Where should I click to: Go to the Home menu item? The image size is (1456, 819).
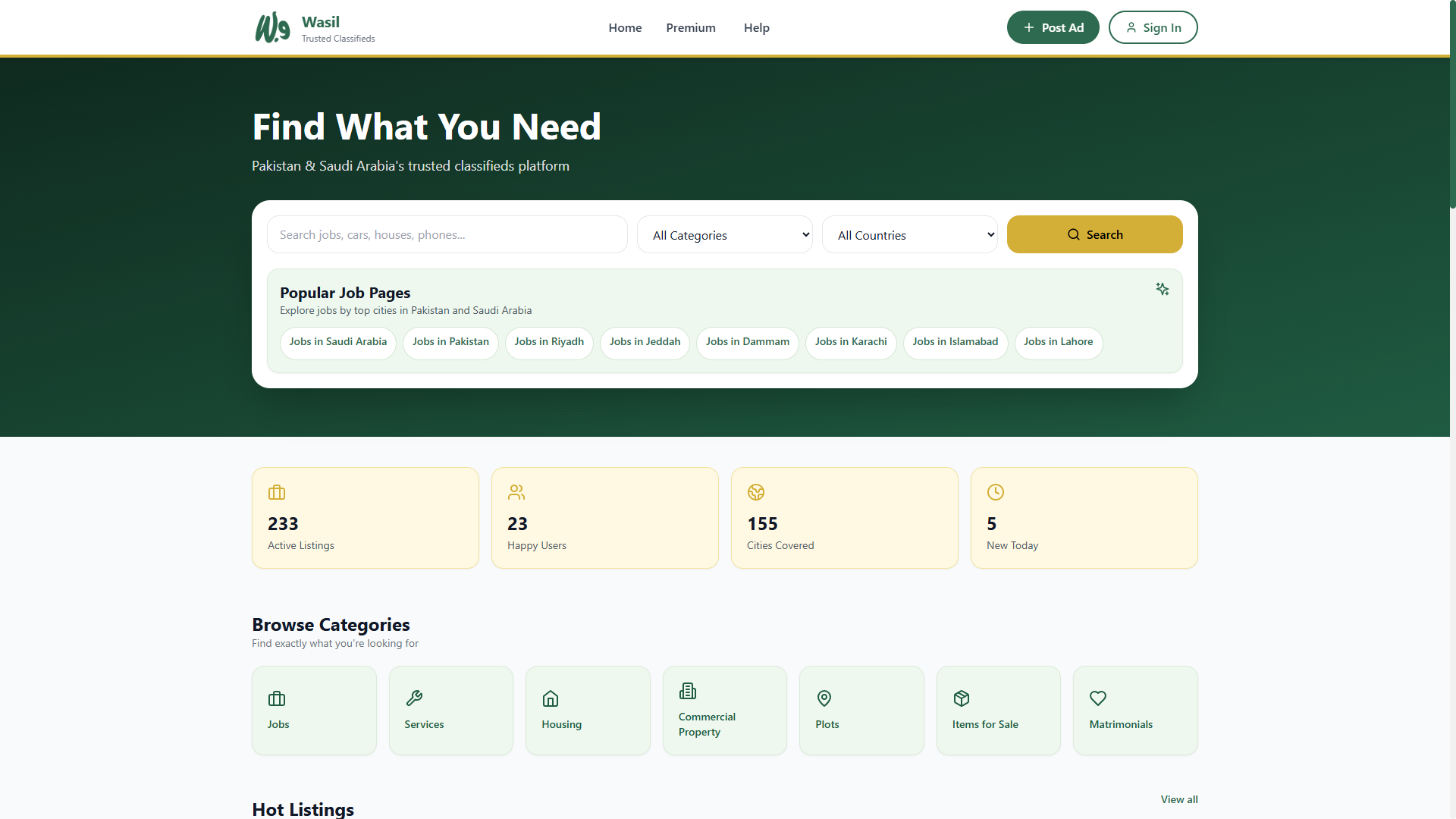pos(625,28)
